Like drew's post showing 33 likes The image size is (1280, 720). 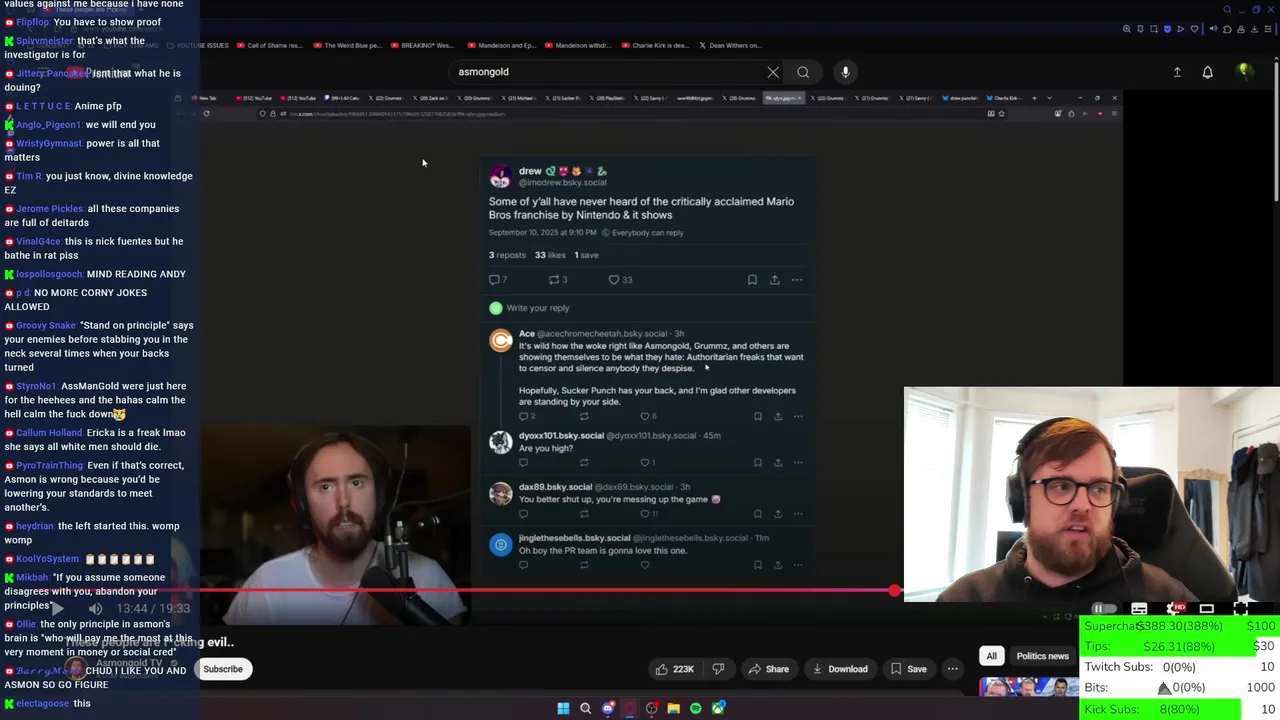click(x=620, y=280)
